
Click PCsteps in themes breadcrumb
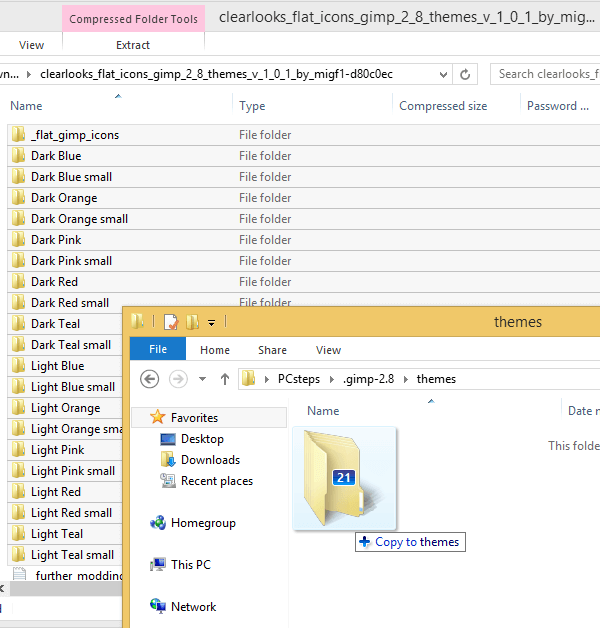(x=299, y=379)
